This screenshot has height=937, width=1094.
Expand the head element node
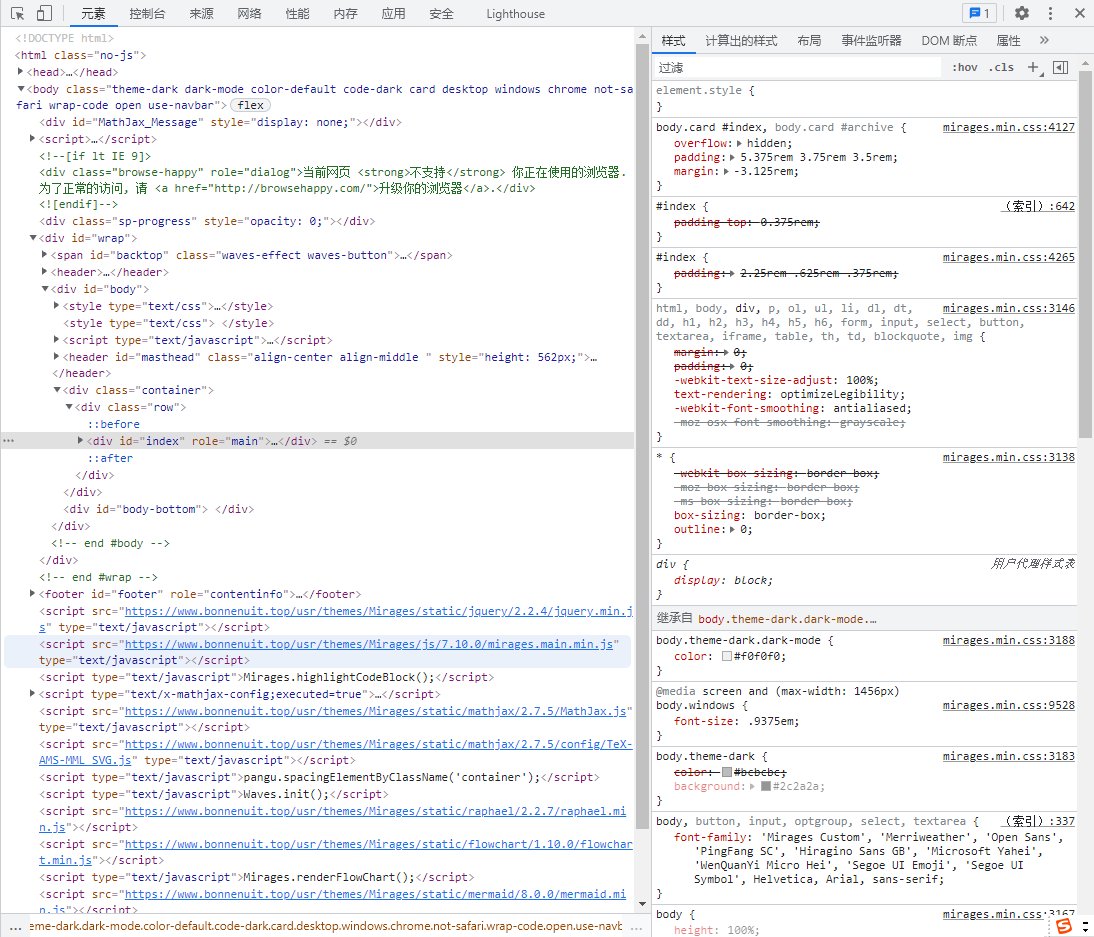(x=20, y=71)
